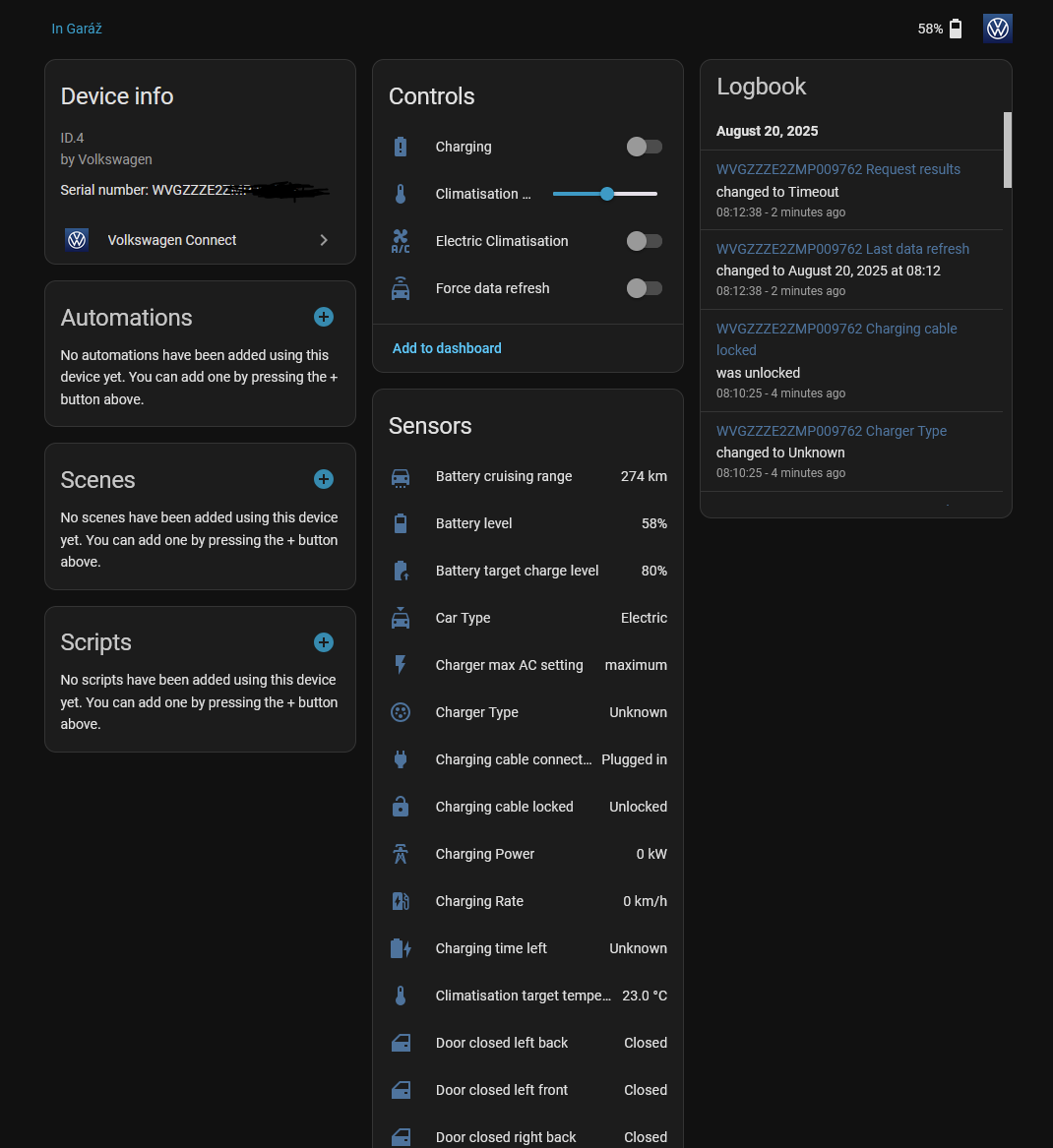
Task: Add a new automation with plus icon
Action: click(323, 317)
